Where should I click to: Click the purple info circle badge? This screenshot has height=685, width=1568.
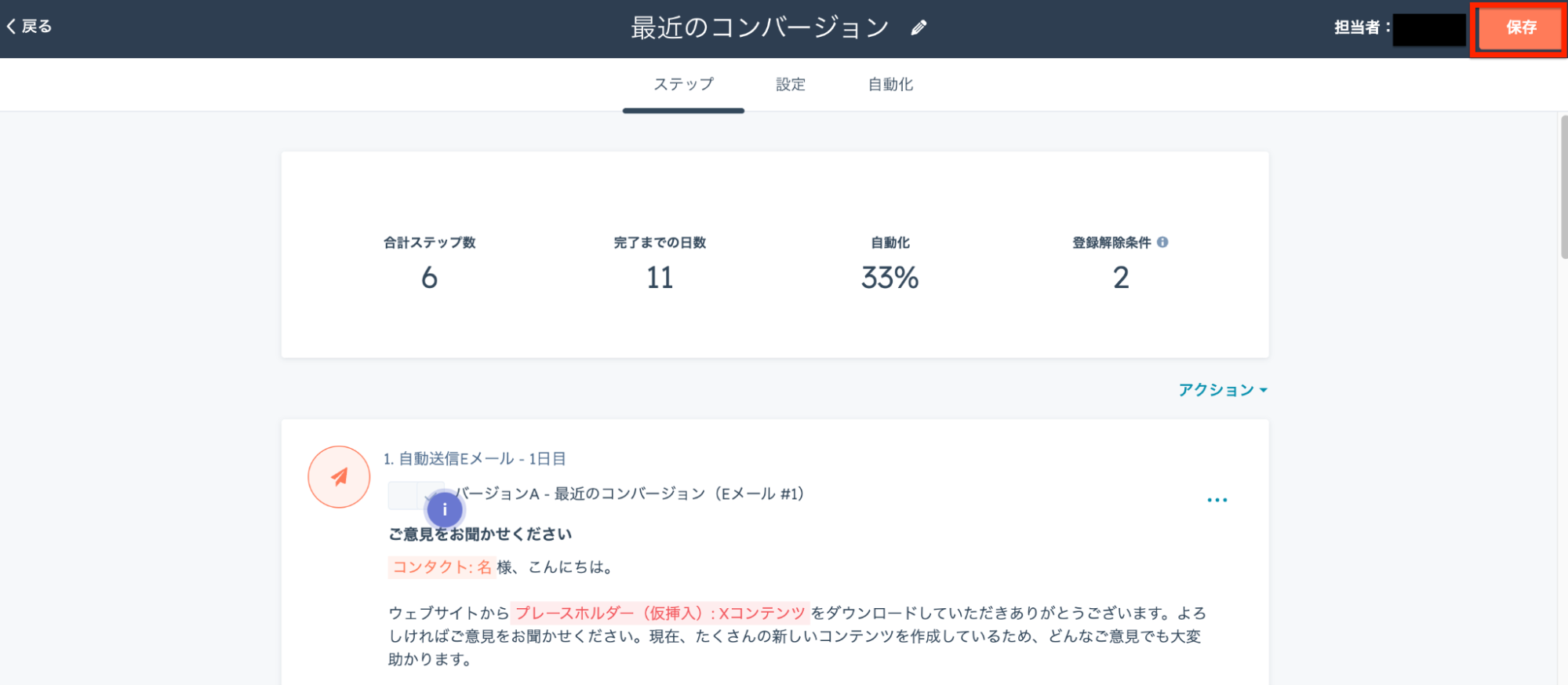point(445,510)
